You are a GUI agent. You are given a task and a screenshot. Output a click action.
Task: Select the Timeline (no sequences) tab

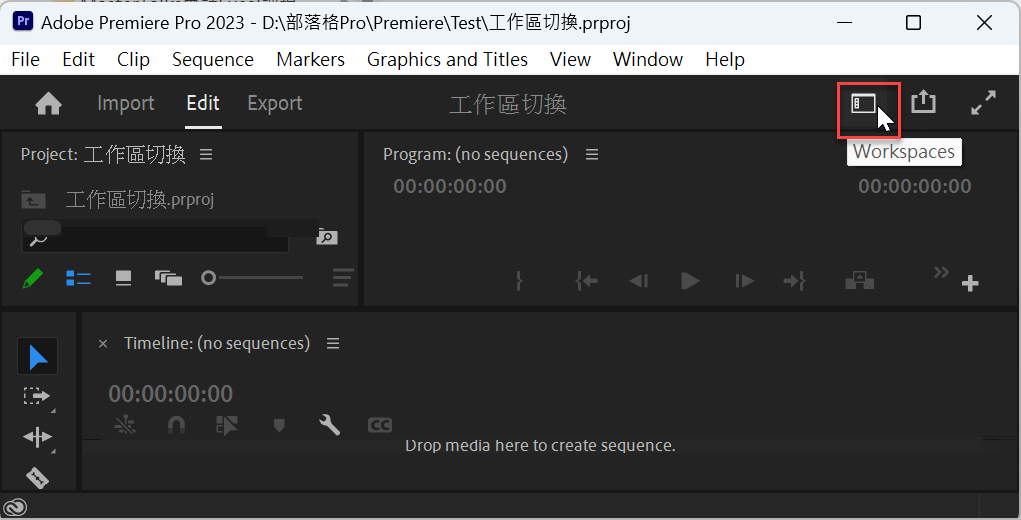click(217, 343)
